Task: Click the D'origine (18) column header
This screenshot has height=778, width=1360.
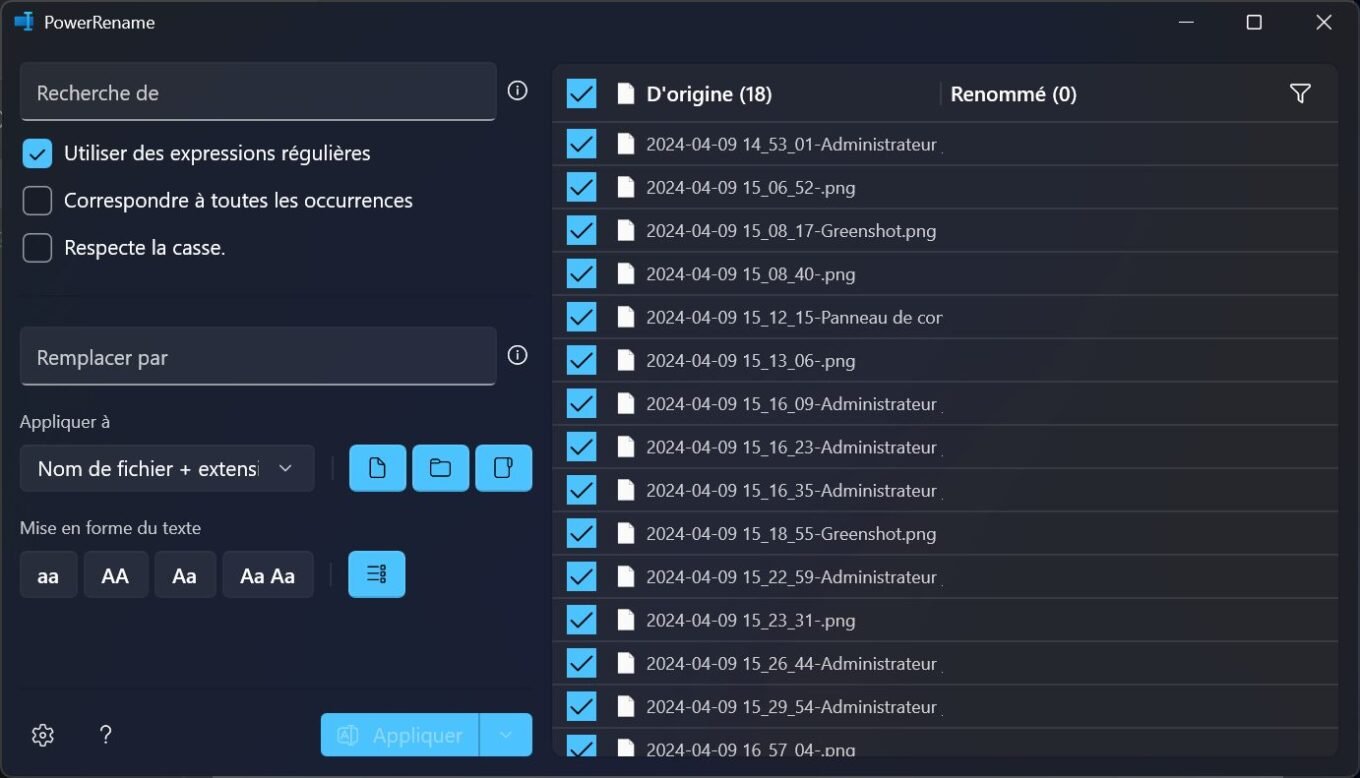Action: pyautogui.click(x=709, y=94)
